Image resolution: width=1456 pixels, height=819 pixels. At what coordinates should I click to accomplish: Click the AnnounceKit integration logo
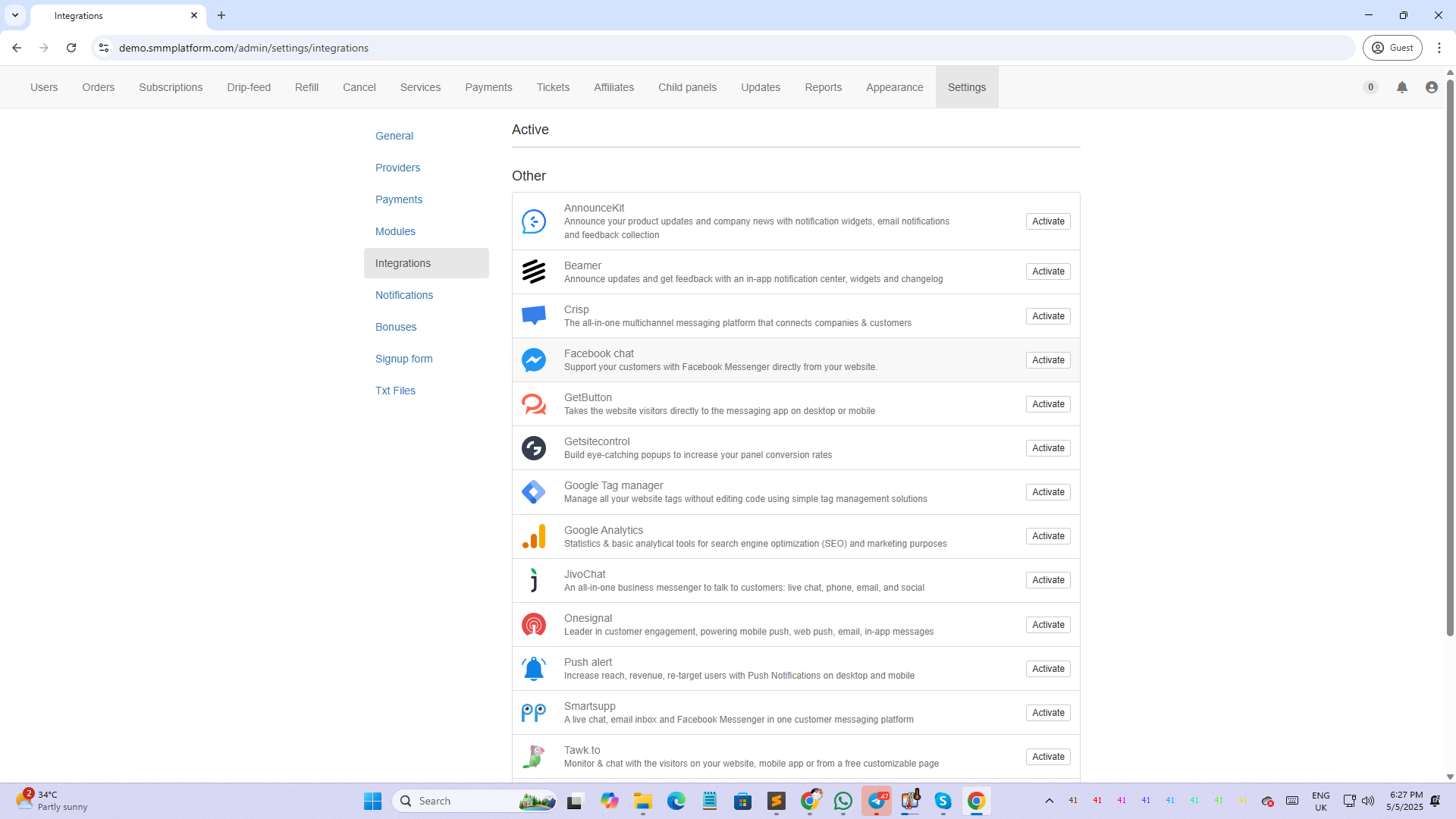coord(533,221)
